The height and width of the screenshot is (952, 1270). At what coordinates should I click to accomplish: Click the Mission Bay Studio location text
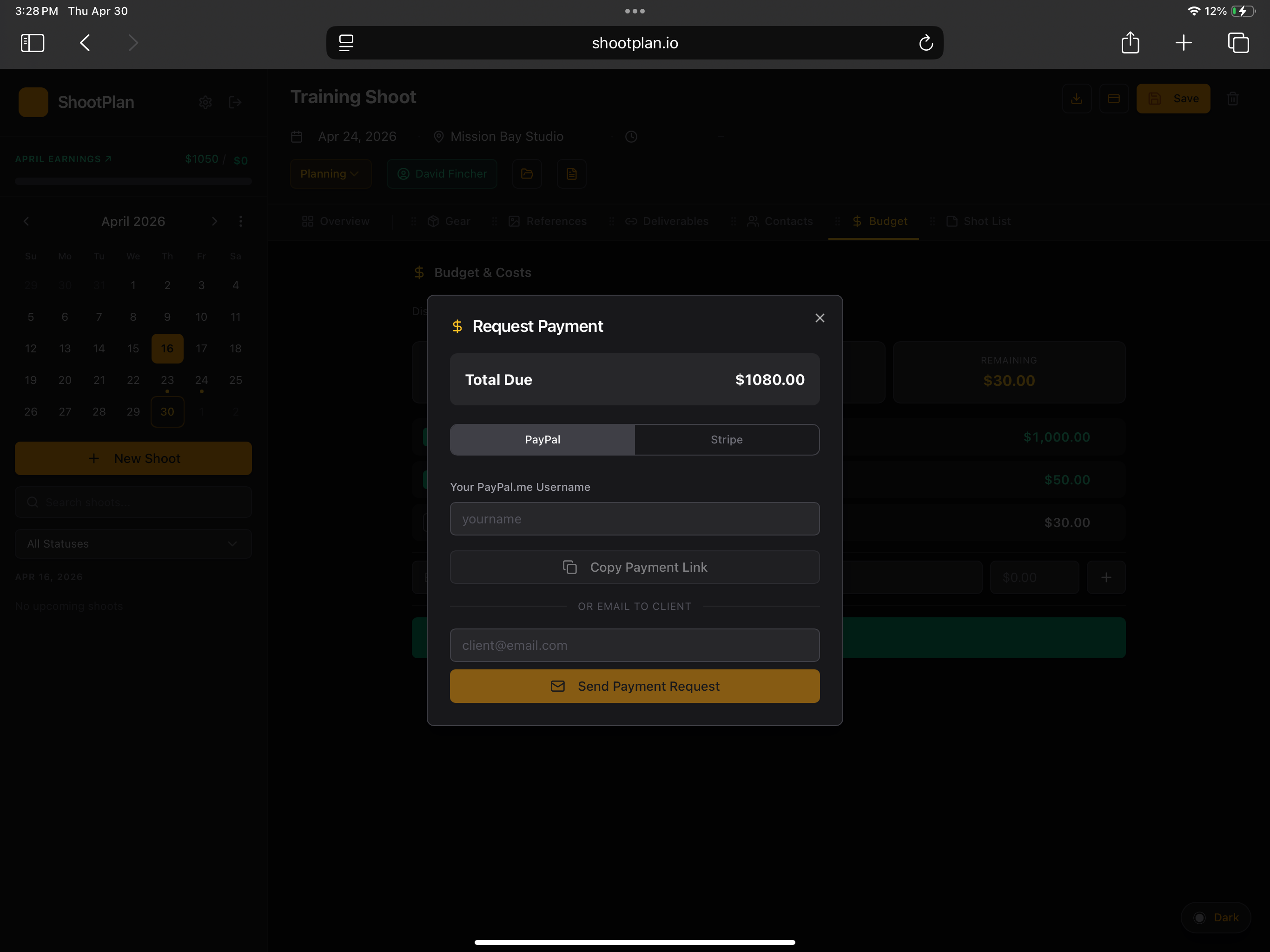[x=507, y=137]
